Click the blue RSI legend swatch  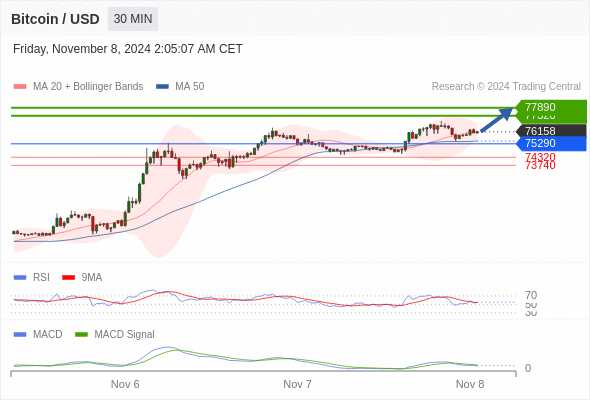(x=20, y=278)
